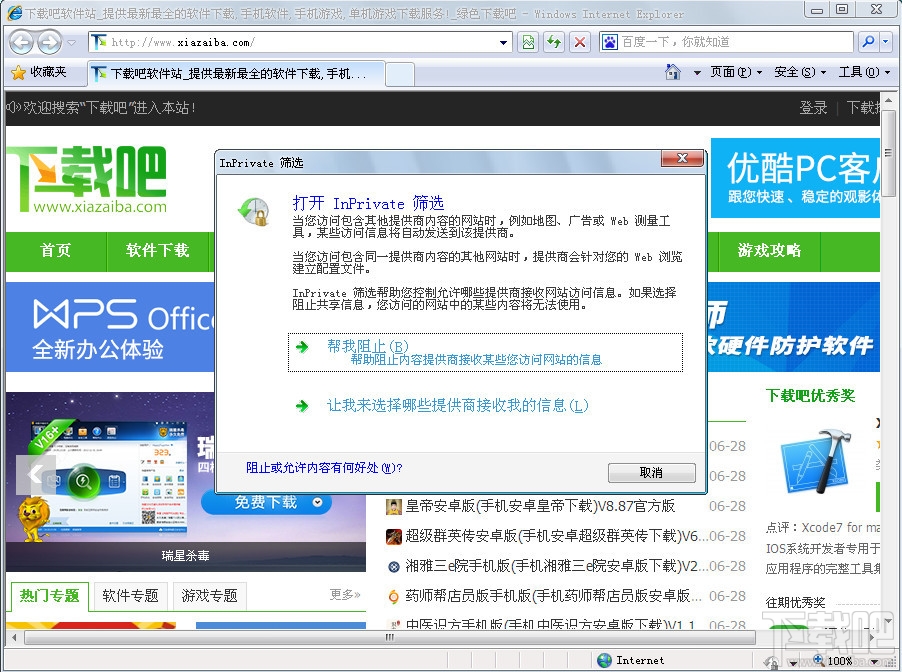Click the magnifier icon to run Baidu search

(868, 42)
